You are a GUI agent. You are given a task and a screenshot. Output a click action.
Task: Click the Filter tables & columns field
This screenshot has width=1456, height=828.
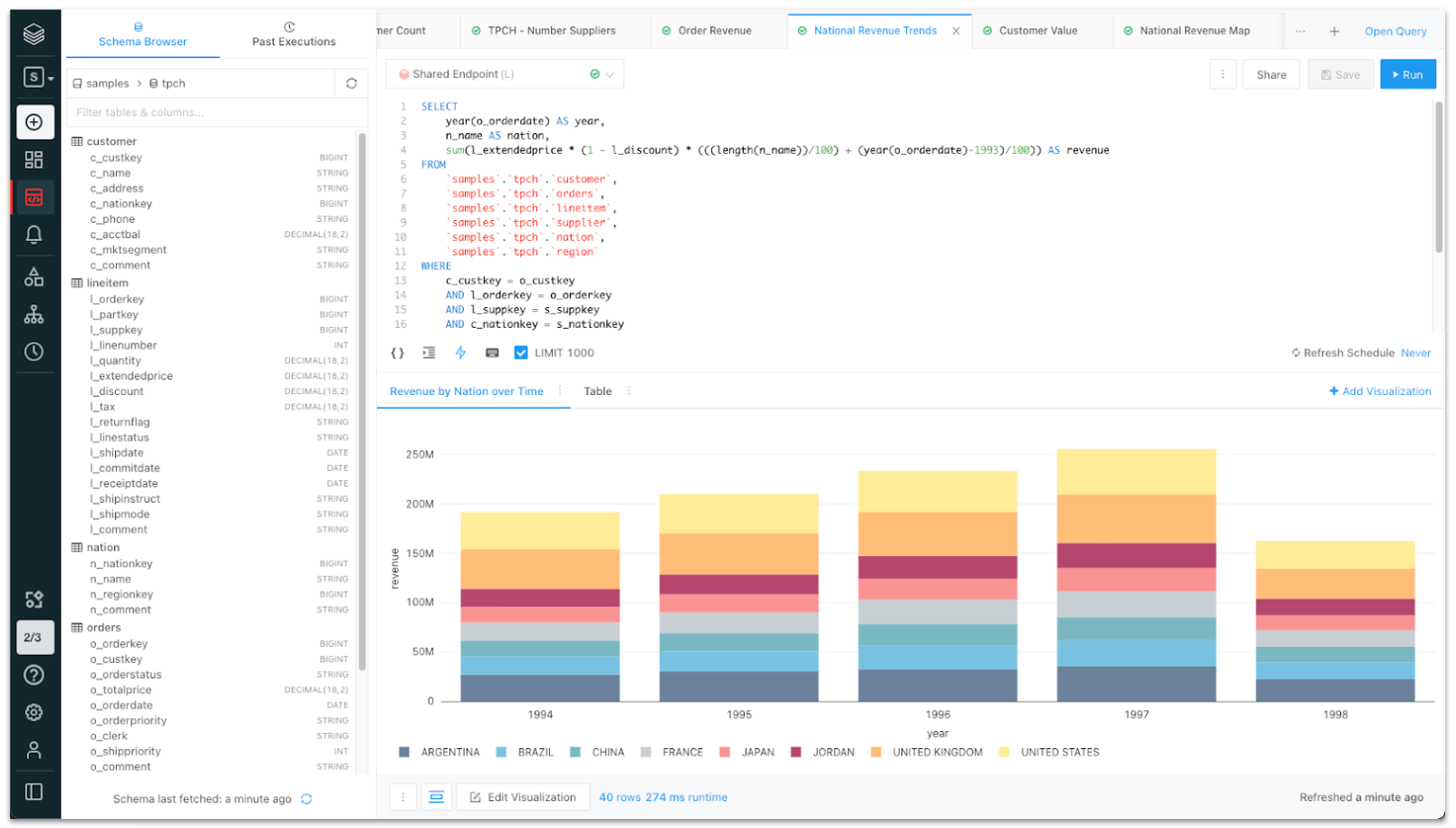tap(217, 112)
